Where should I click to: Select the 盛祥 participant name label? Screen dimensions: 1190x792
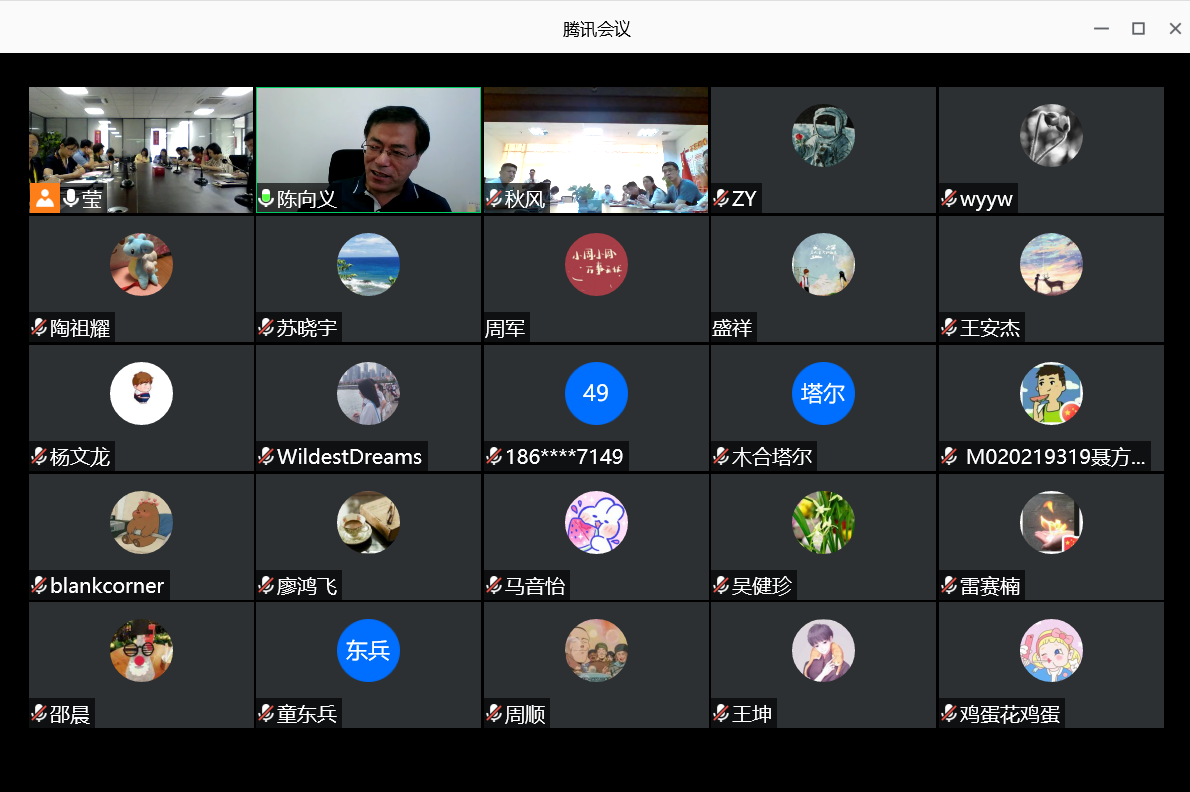[x=732, y=328]
